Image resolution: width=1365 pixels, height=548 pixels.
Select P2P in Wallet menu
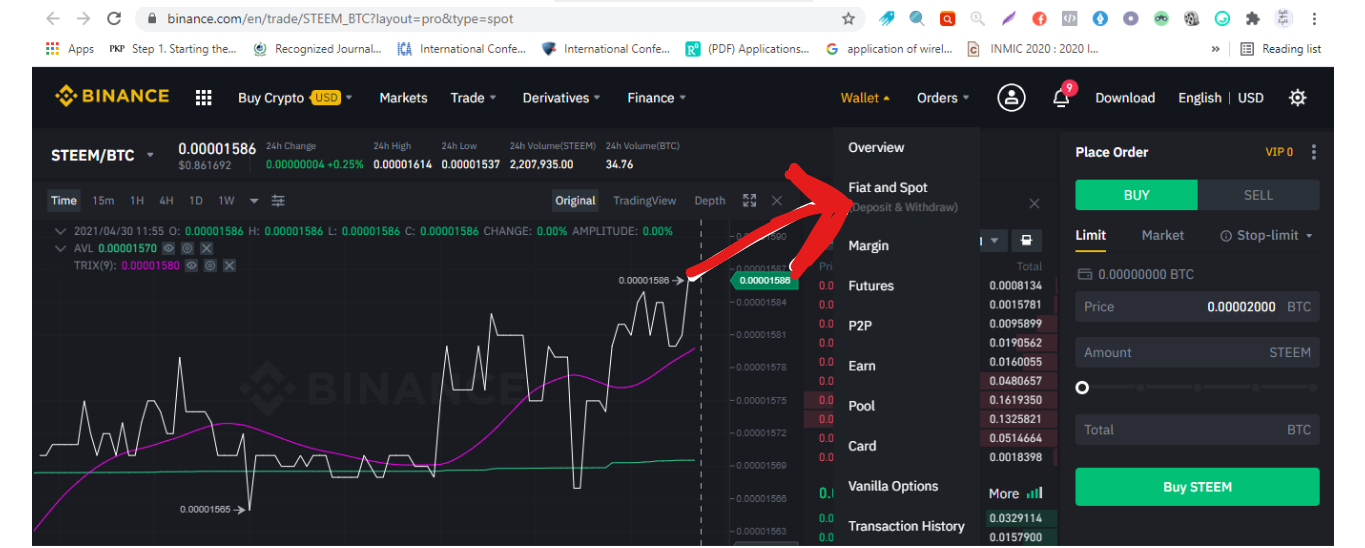point(860,325)
